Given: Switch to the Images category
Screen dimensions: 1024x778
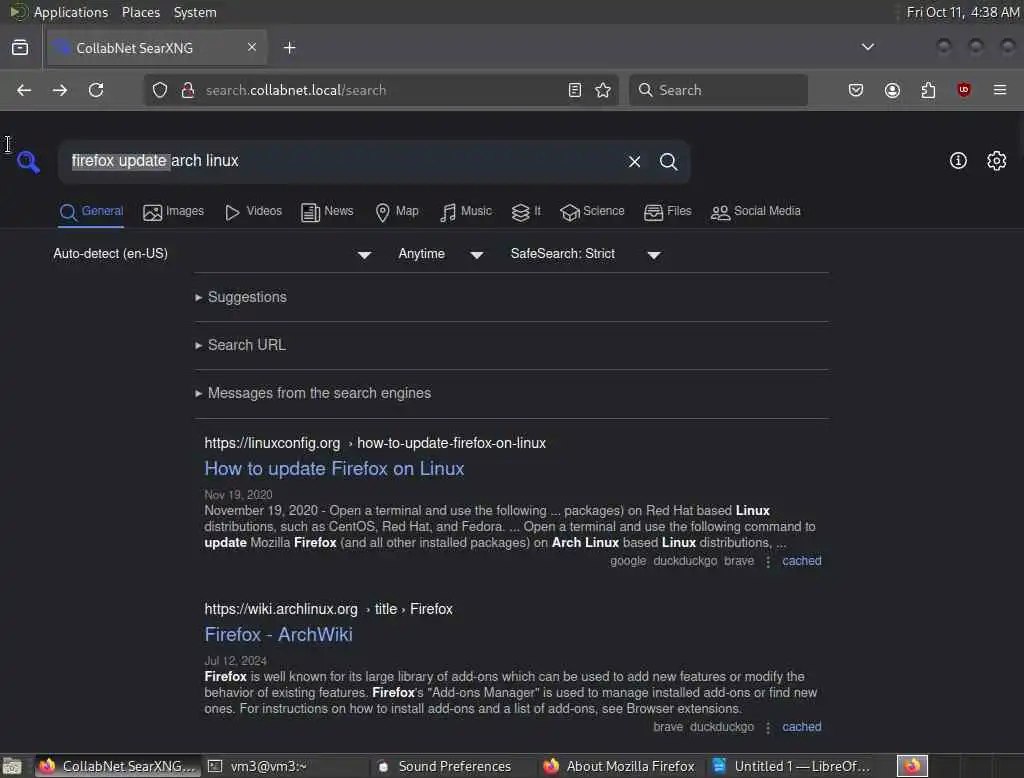Looking at the screenshot, I should (x=174, y=212).
